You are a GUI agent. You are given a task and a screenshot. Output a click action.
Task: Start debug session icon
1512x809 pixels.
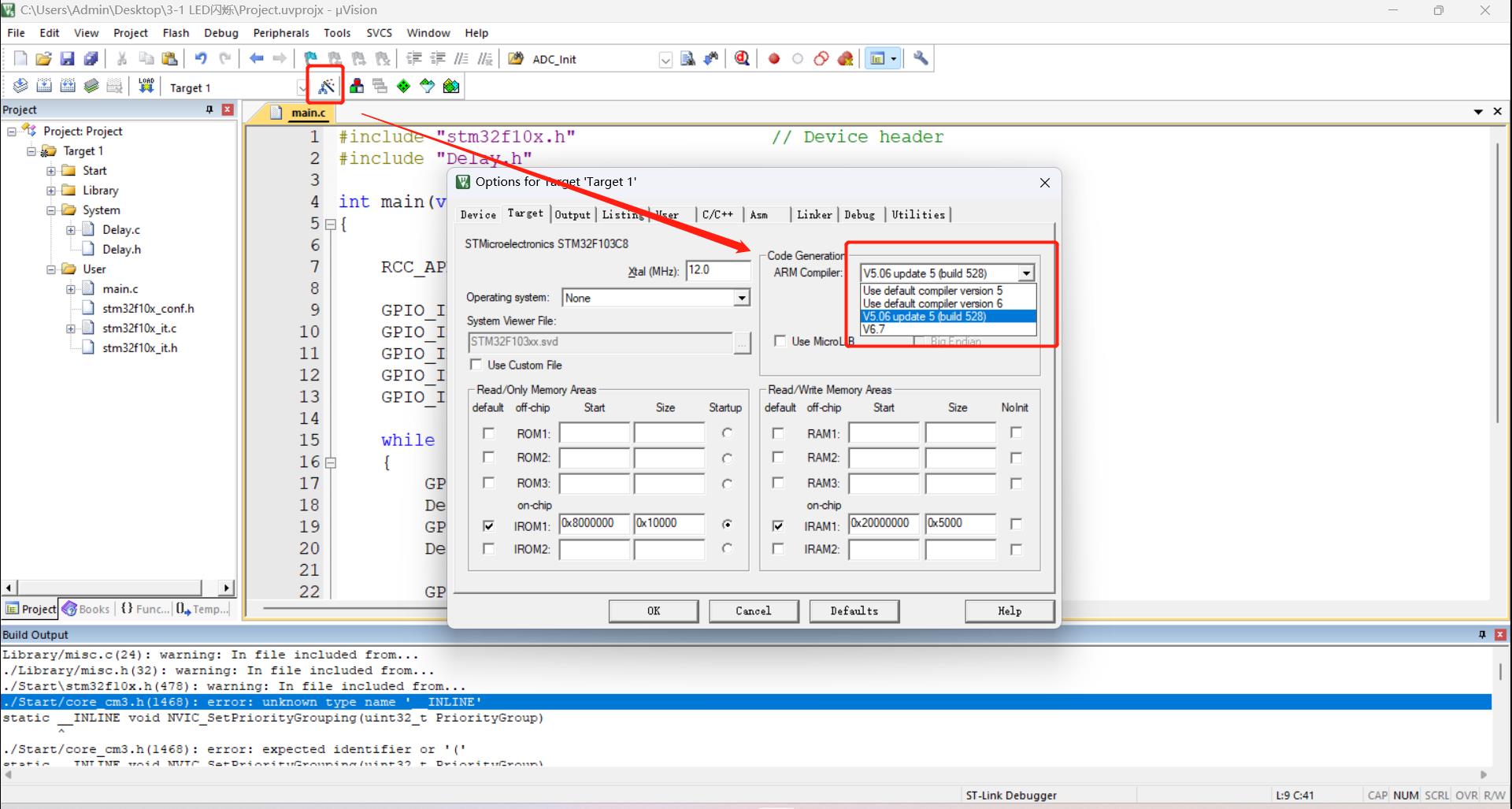[742, 58]
